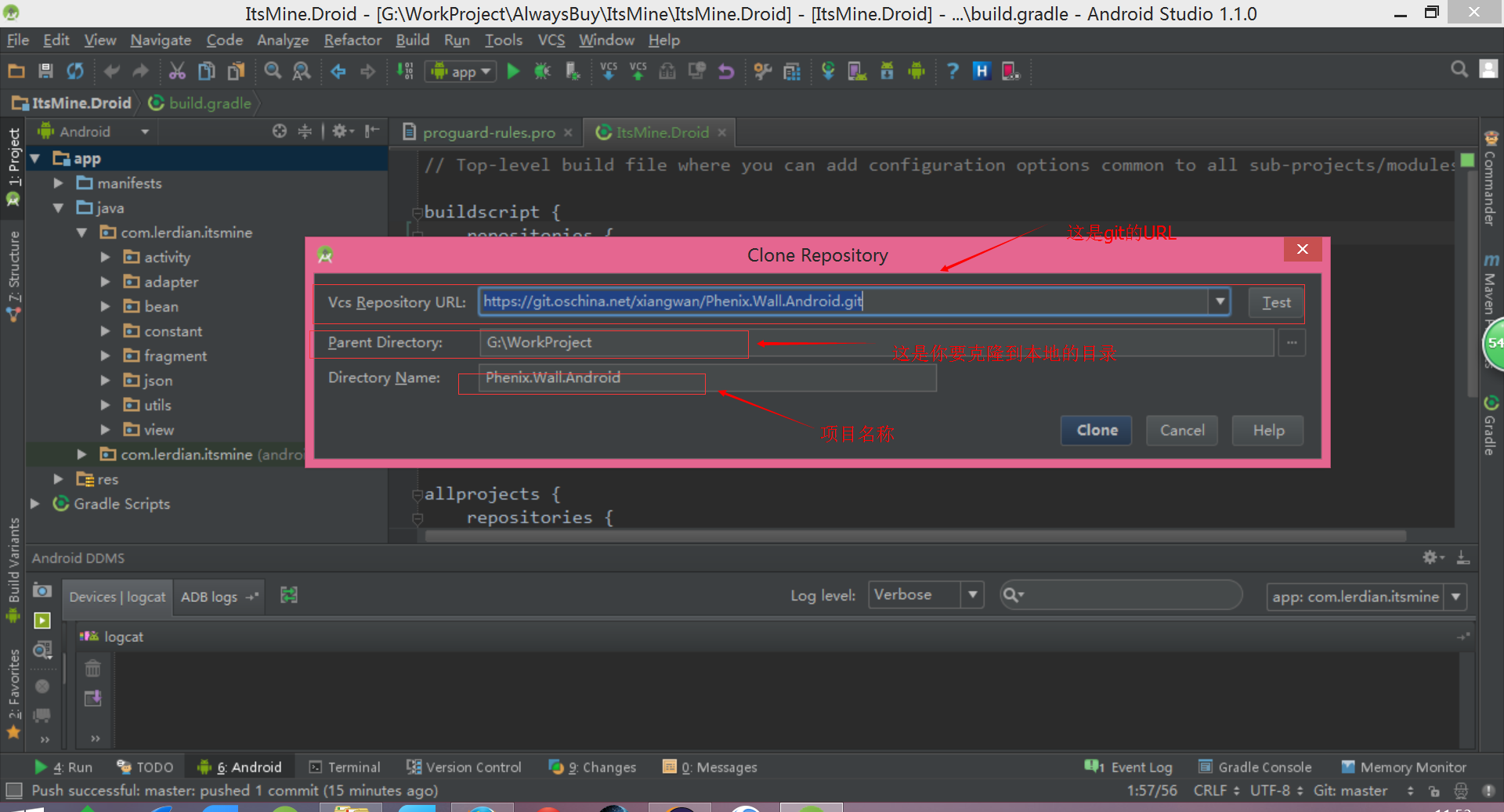Click the Clone button

click(x=1096, y=431)
